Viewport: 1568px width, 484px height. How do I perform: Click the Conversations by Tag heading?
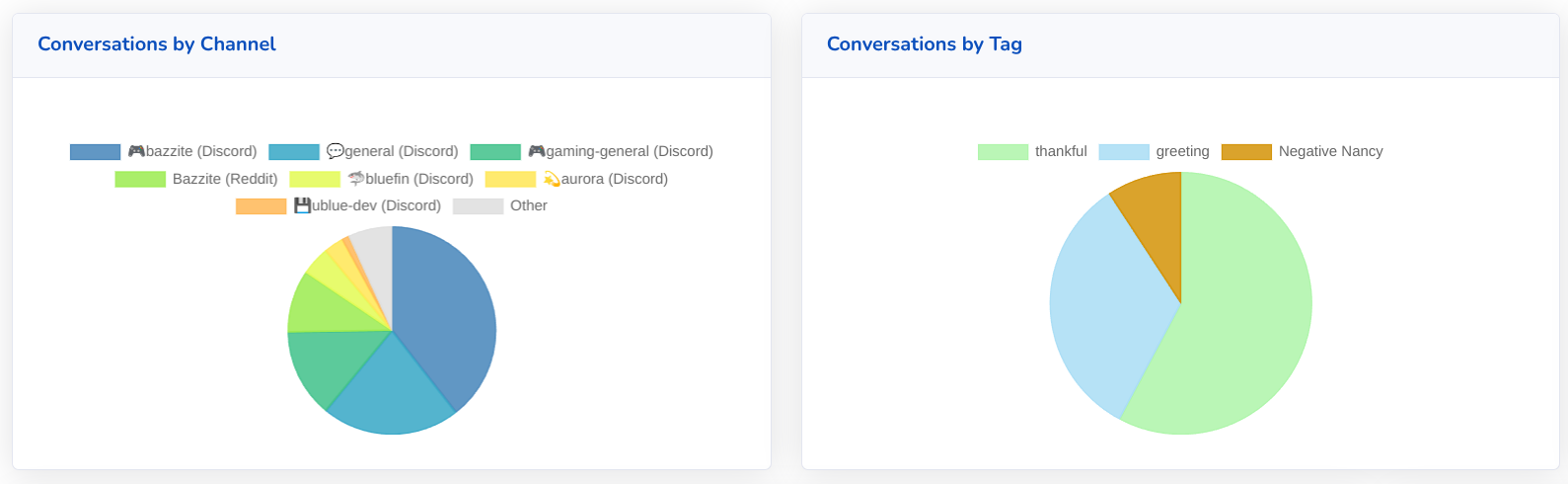click(x=924, y=43)
